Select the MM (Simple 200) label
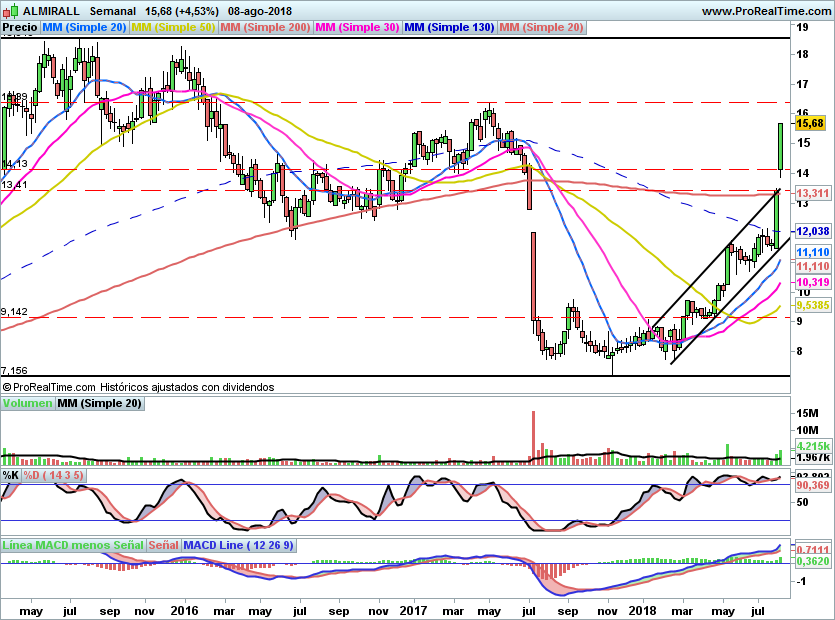 click(x=265, y=28)
